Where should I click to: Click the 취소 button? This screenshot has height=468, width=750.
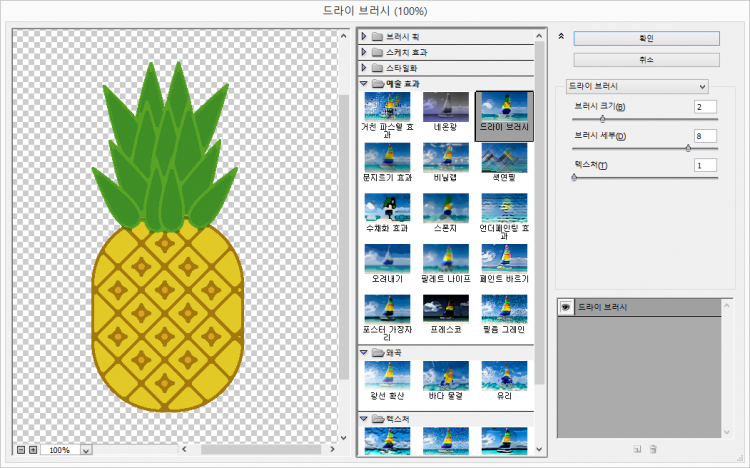pos(646,59)
